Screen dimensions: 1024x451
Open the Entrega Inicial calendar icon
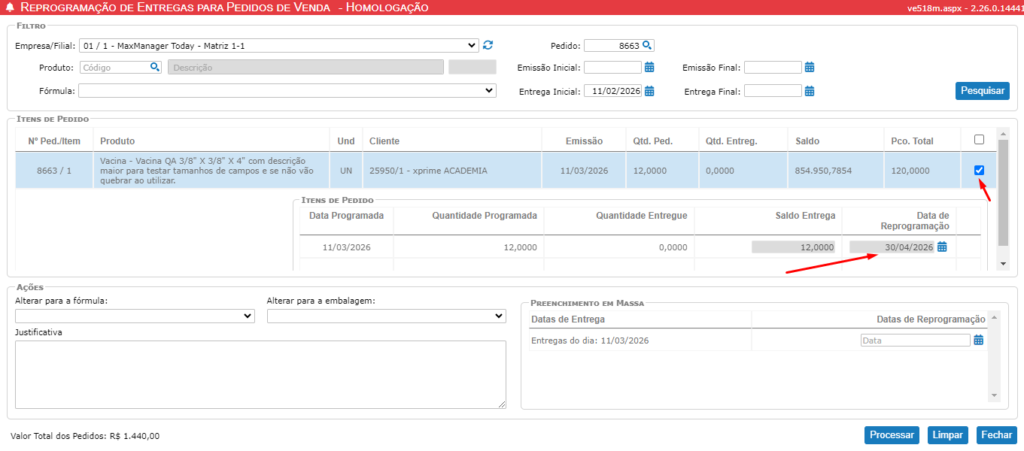tap(649, 91)
